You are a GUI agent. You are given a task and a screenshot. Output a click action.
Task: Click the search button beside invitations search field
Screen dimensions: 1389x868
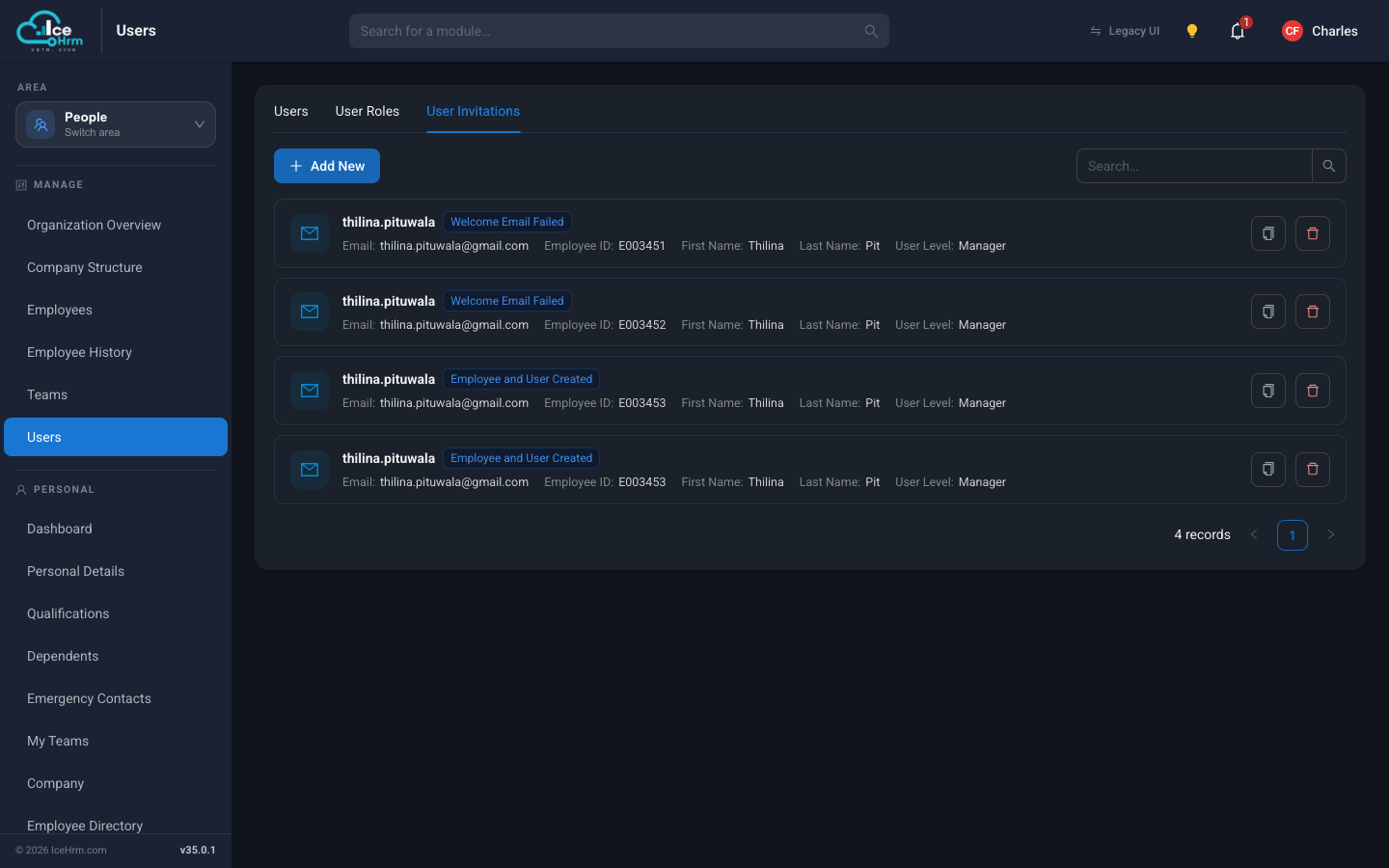pos(1329,166)
